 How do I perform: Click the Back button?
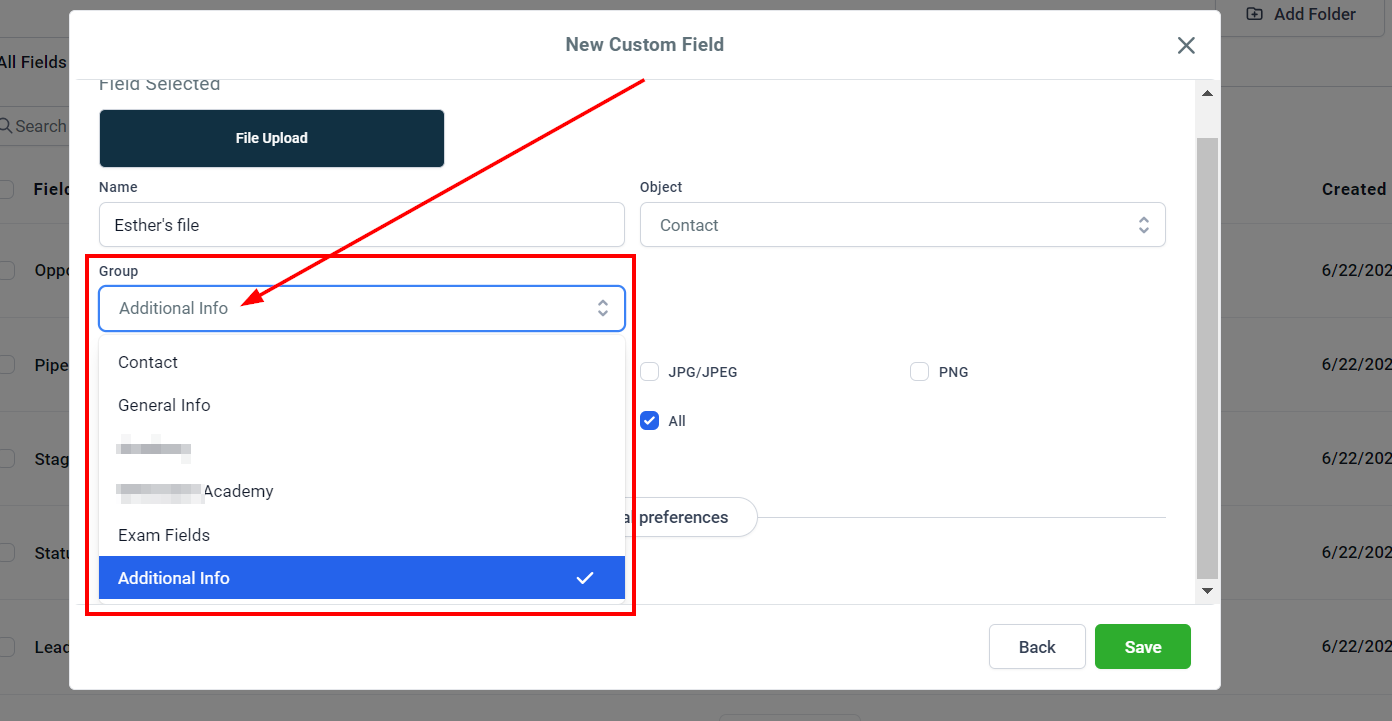pyautogui.click(x=1037, y=647)
